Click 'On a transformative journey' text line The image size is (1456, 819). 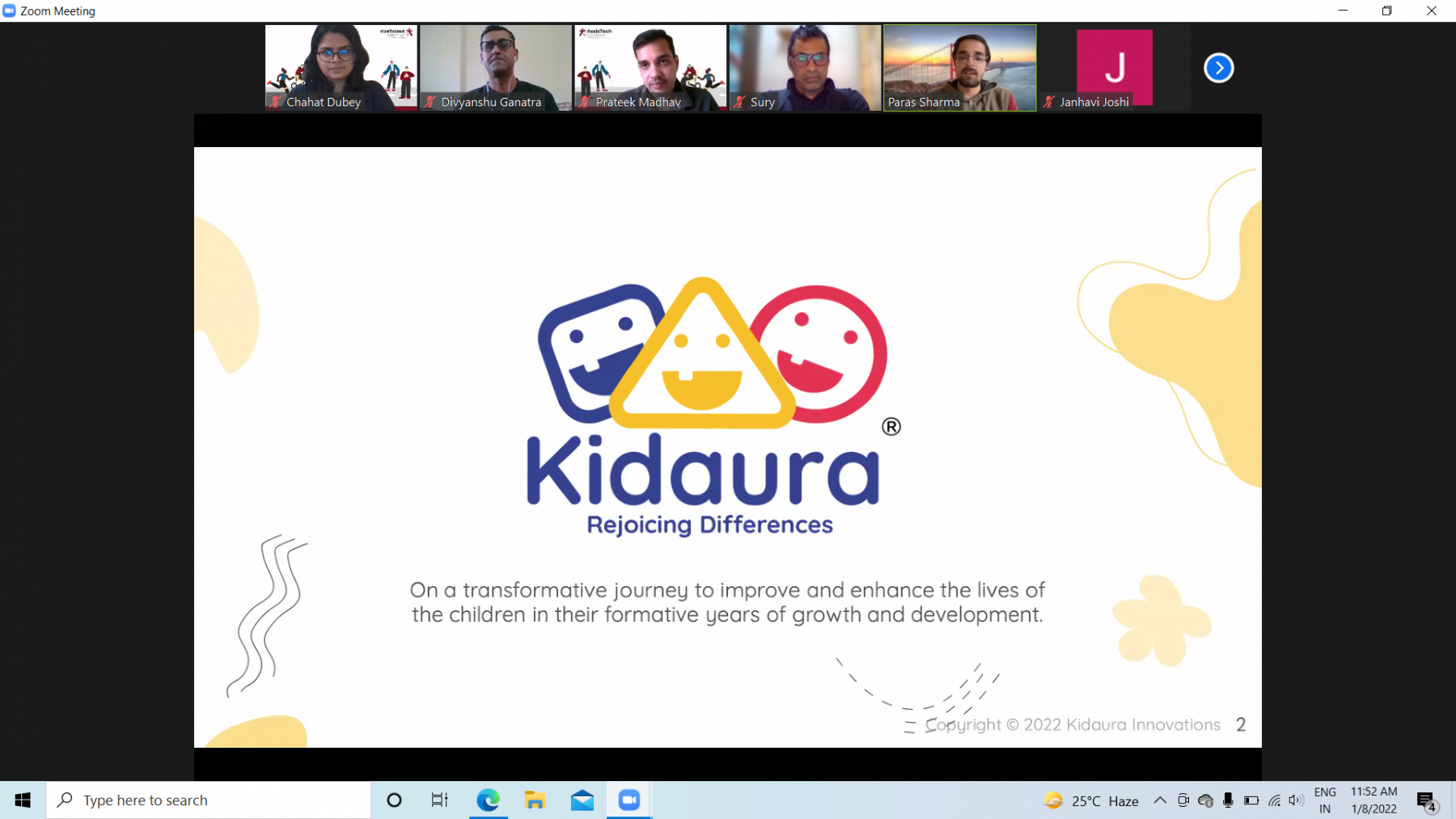click(x=727, y=590)
